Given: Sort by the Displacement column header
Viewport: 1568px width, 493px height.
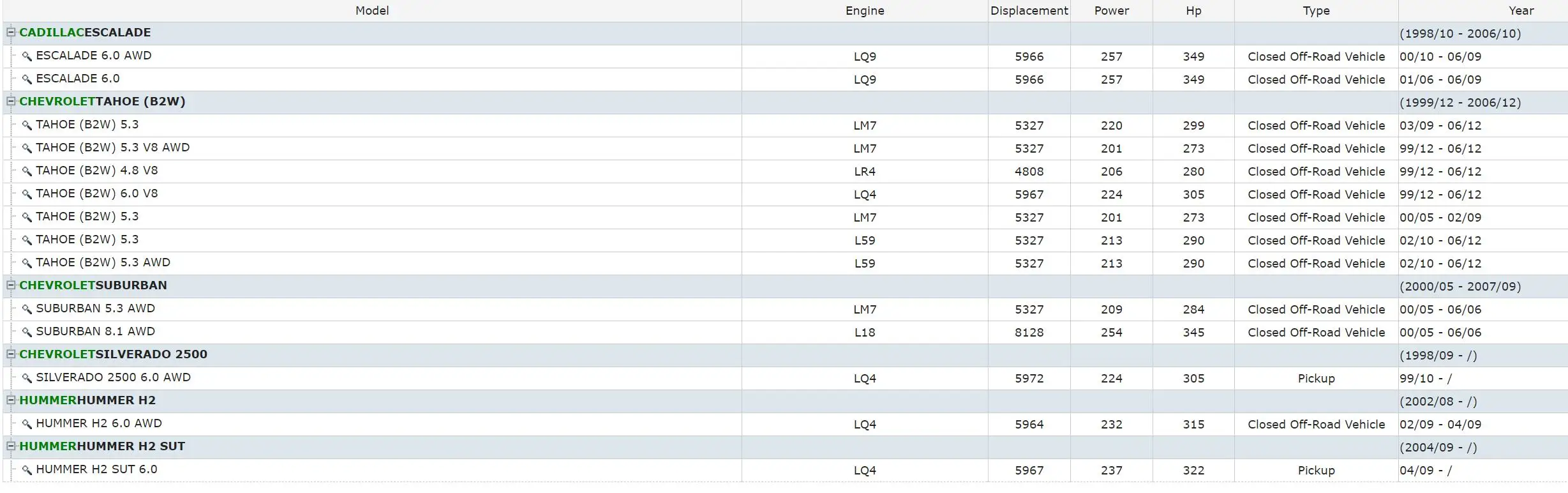Looking at the screenshot, I should click(1029, 11).
